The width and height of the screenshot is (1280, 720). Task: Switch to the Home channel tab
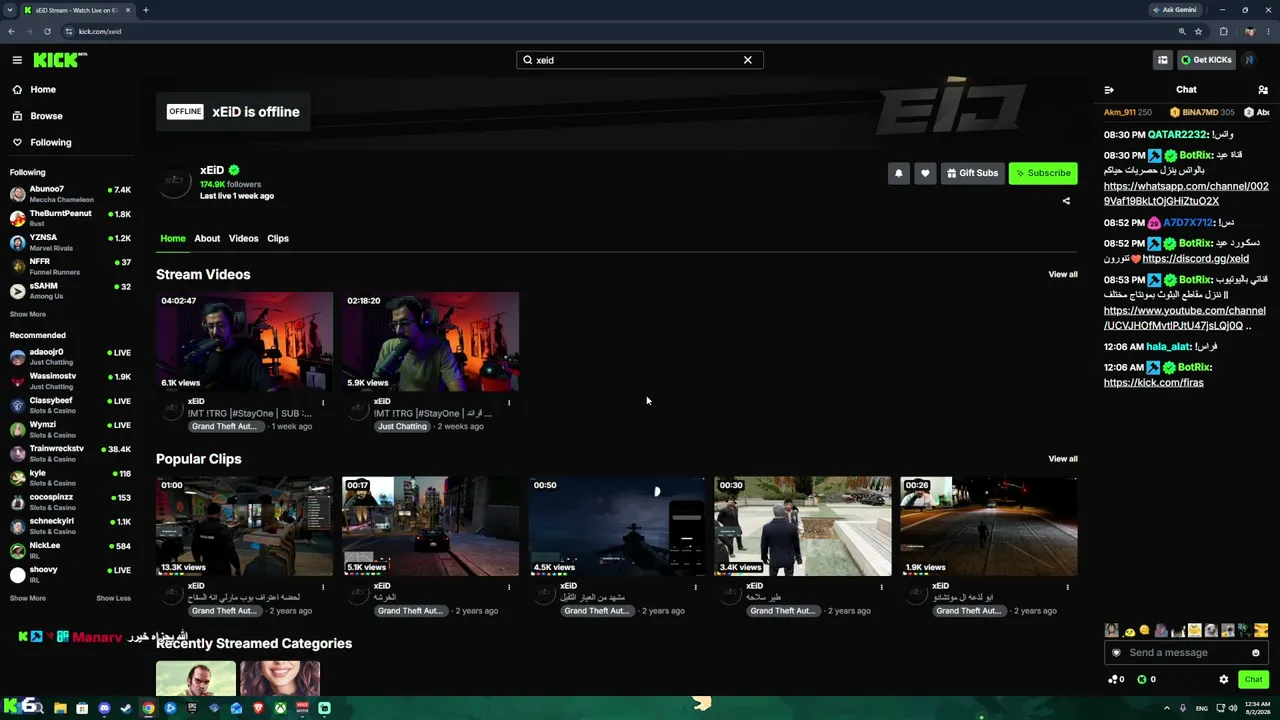pos(173,238)
